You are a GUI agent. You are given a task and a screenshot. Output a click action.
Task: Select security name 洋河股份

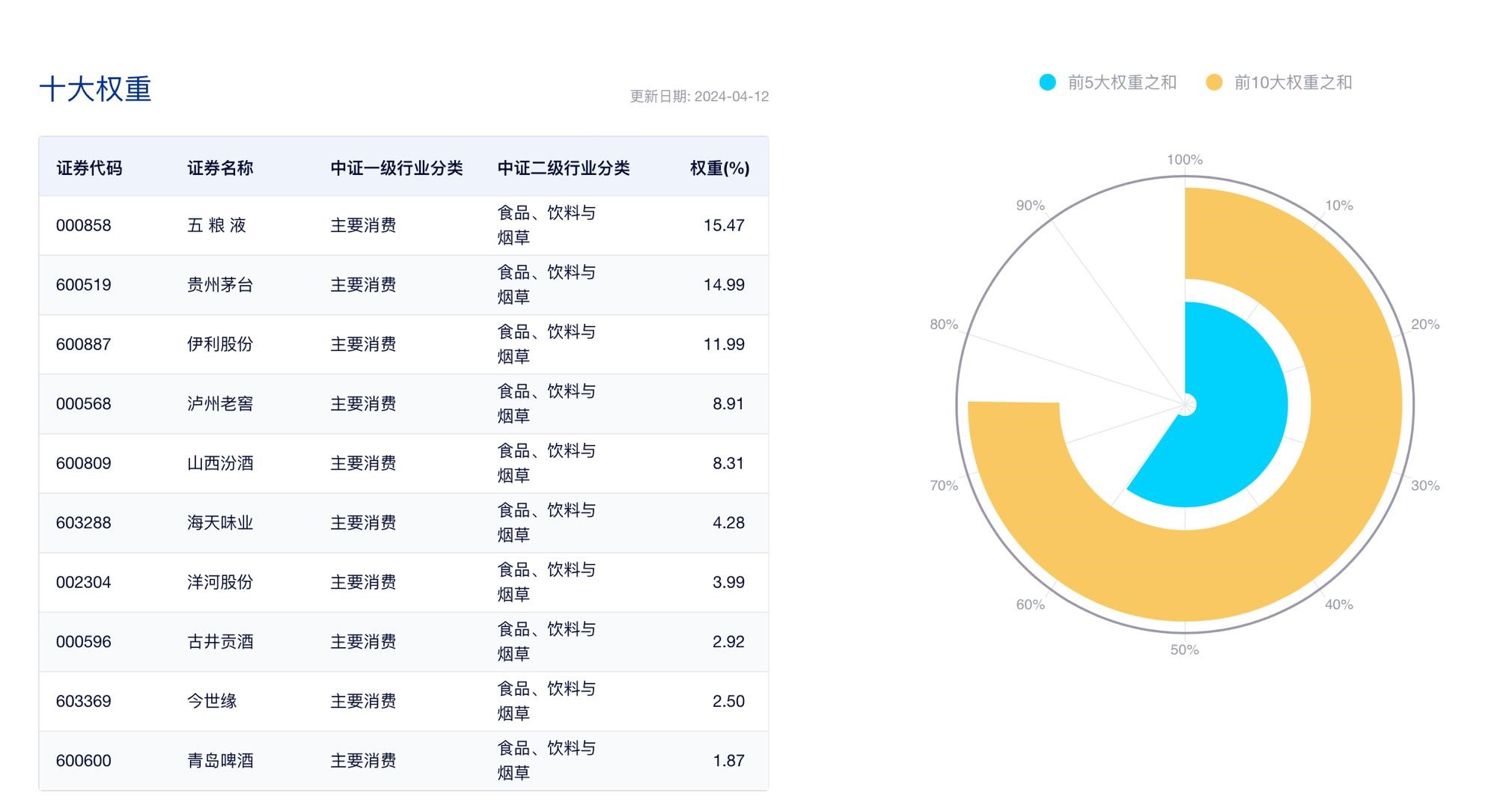click(x=220, y=582)
